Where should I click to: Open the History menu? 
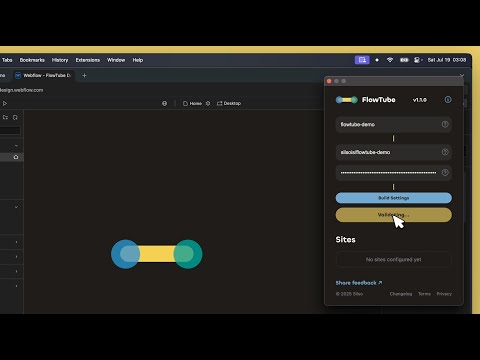coord(60,60)
